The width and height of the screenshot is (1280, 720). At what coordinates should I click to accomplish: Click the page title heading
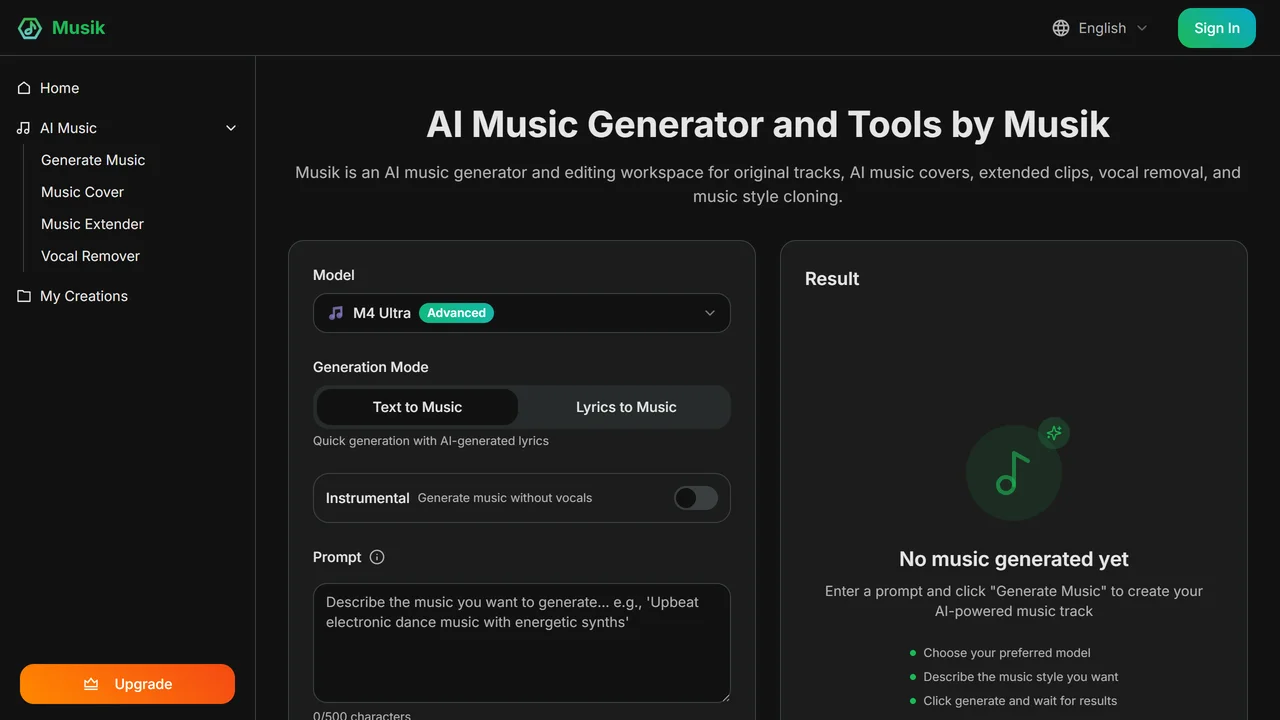[x=768, y=124]
